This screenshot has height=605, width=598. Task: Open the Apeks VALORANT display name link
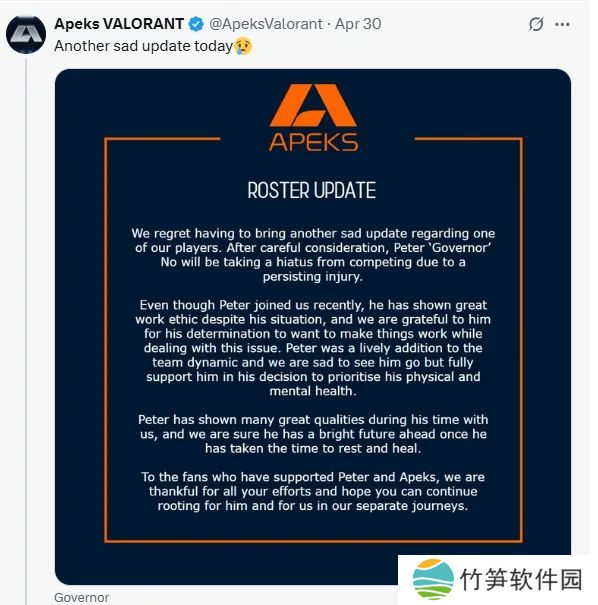coord(119,24)
